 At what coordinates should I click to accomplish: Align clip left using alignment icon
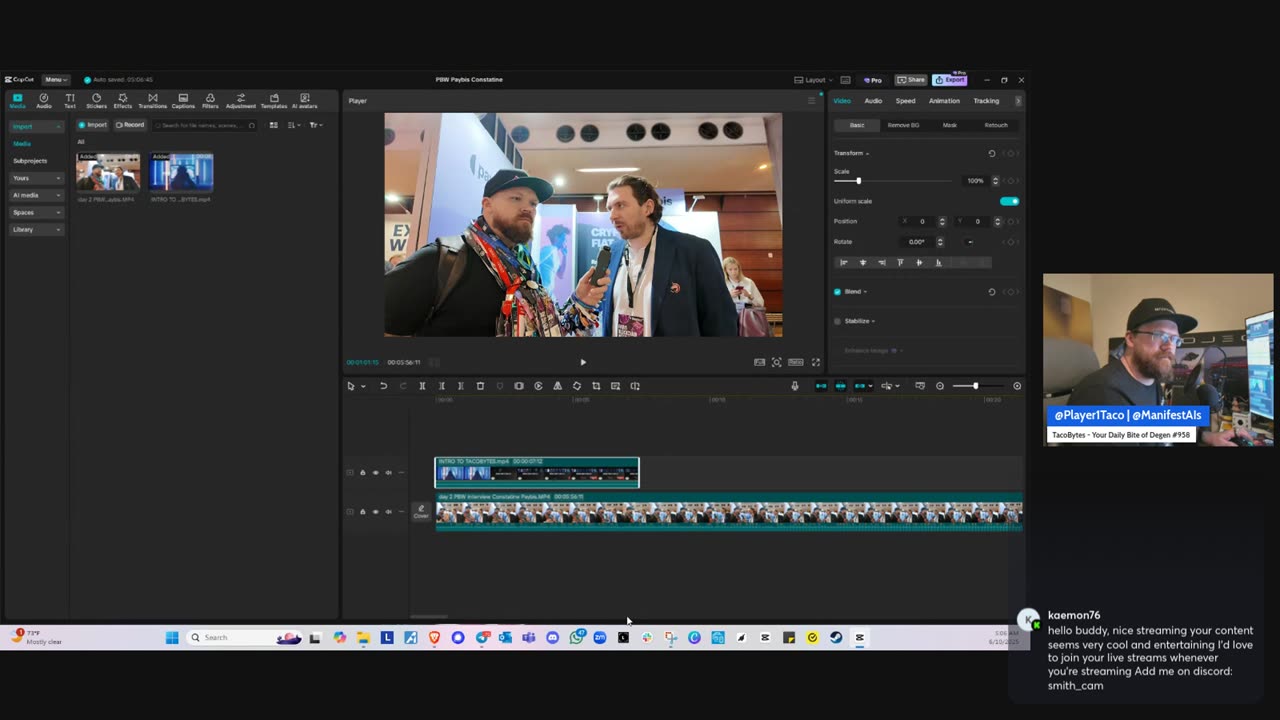pyautogui.click(x=843, y=262)
